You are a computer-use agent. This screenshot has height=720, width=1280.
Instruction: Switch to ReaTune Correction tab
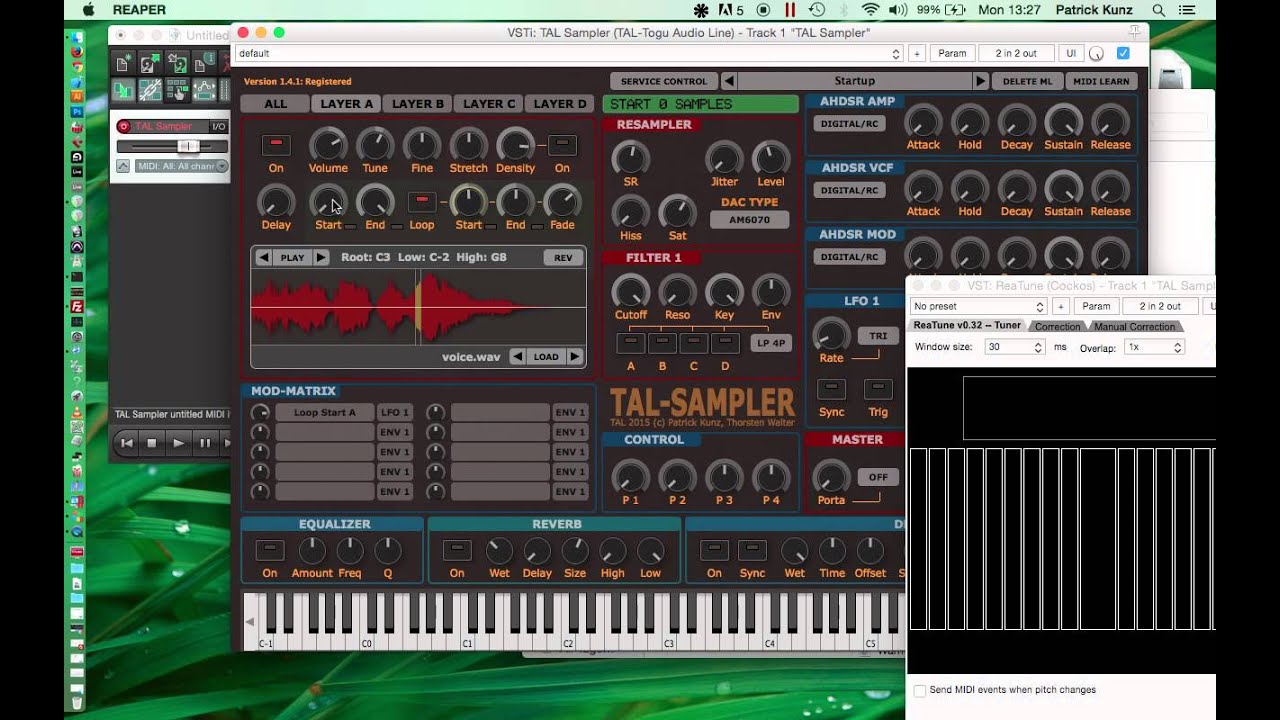pos(1057,326)
